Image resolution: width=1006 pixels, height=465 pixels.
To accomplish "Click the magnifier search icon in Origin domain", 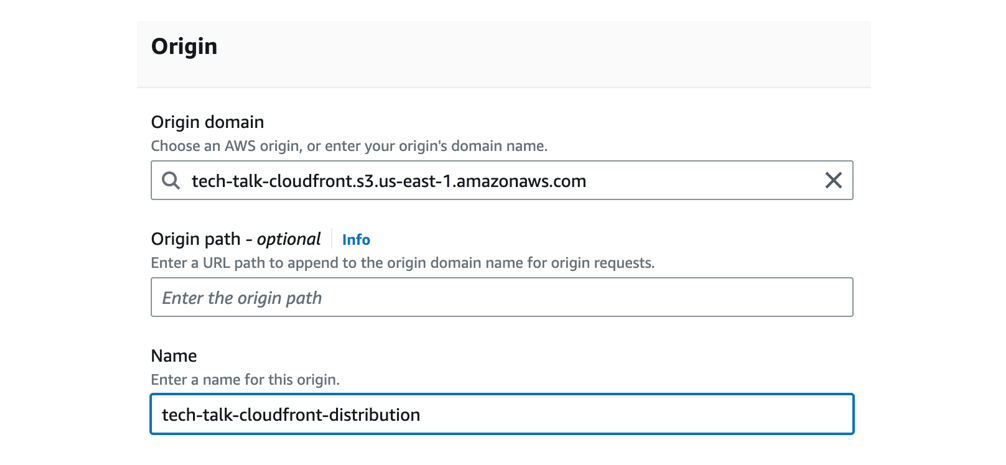I will (x=171, y=181).
